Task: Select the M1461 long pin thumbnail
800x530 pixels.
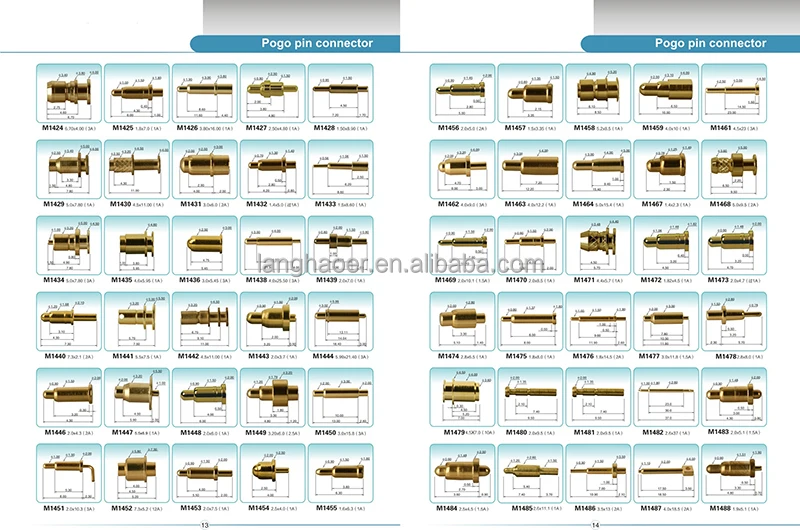Action: click(x=734, y=93)
